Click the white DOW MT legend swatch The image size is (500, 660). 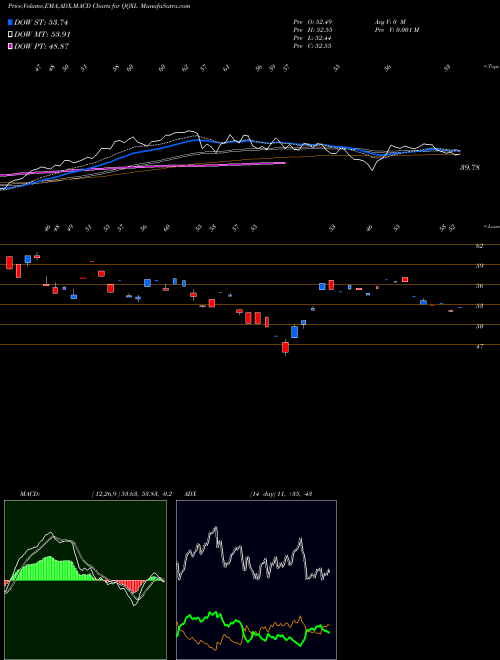[x=10, y=35]
